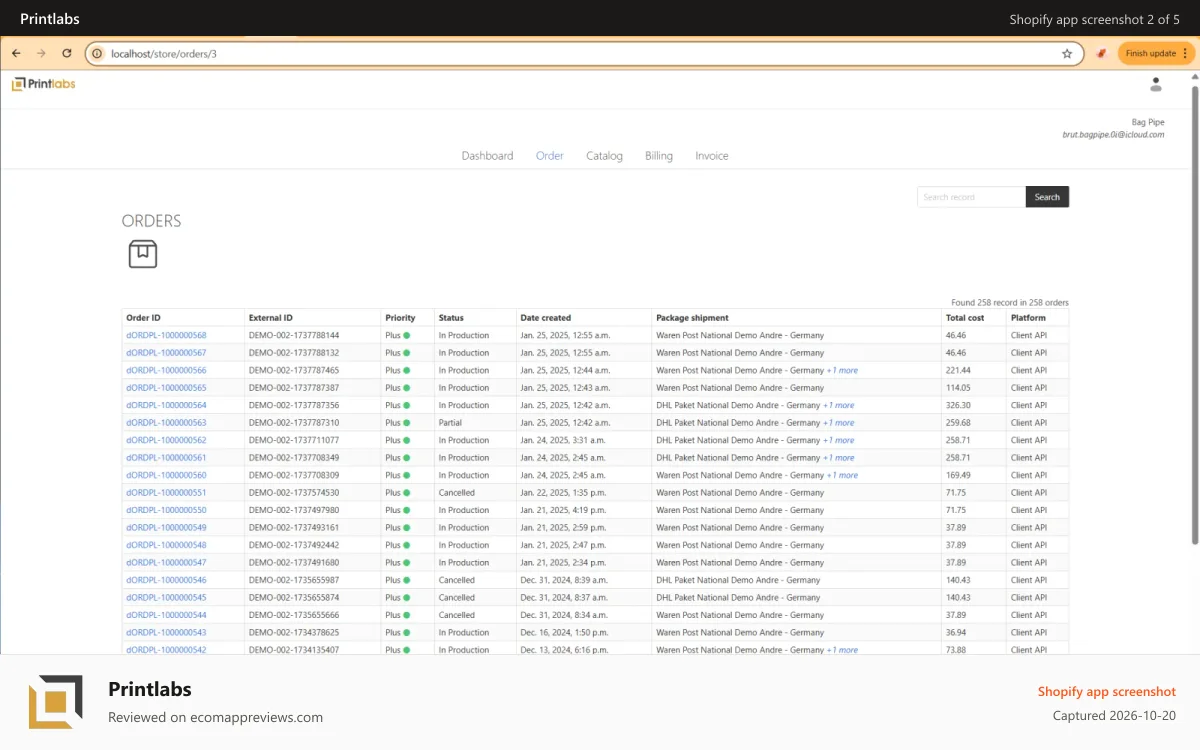Click the site info icon in address bar

pos(97,53)
